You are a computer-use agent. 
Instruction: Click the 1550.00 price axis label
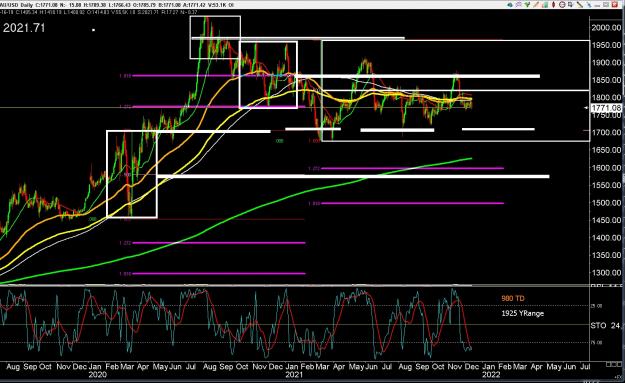[607, 185]
